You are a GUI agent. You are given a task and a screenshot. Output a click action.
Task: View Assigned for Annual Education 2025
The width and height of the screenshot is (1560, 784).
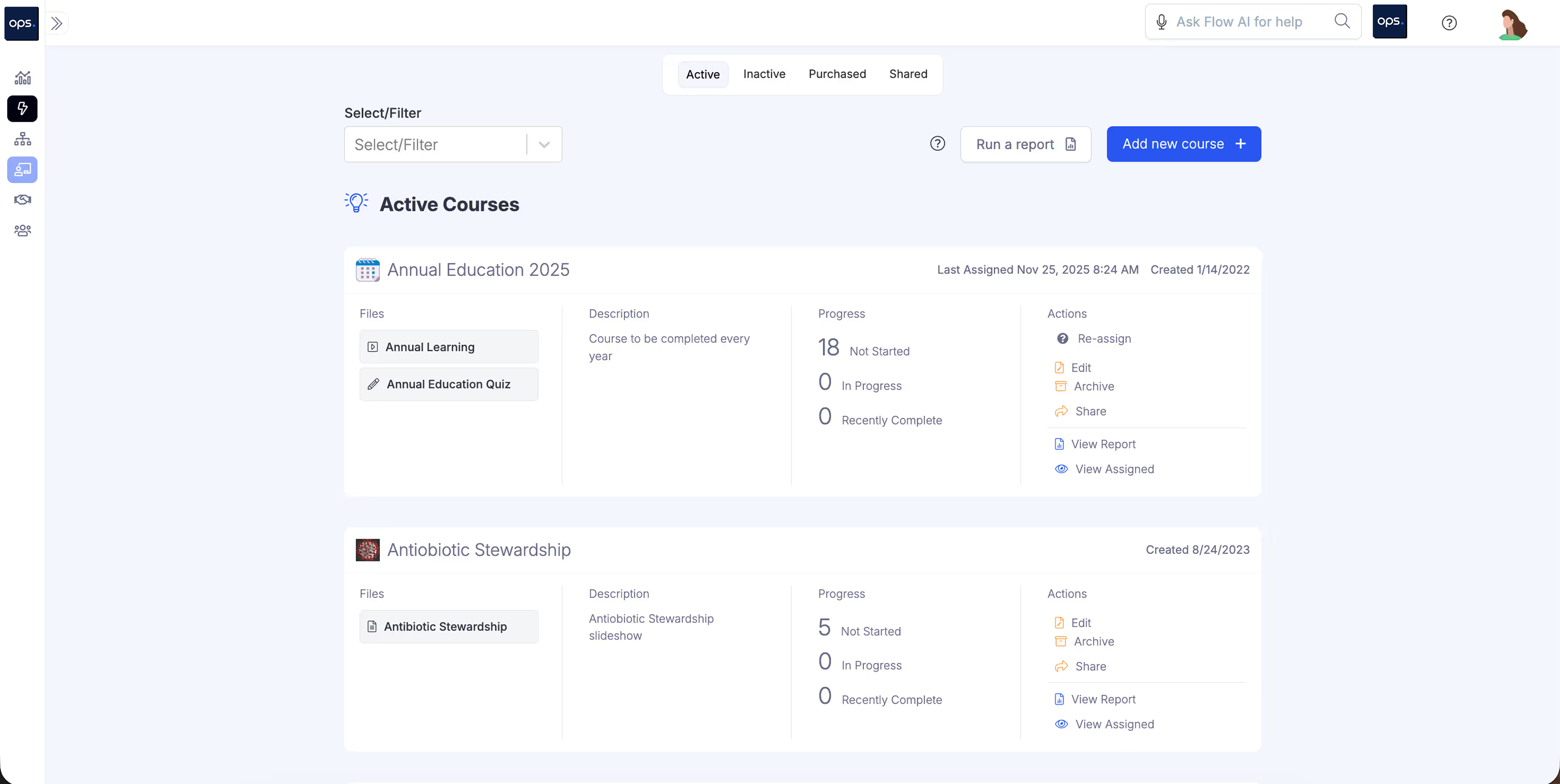click(1114, 469)
